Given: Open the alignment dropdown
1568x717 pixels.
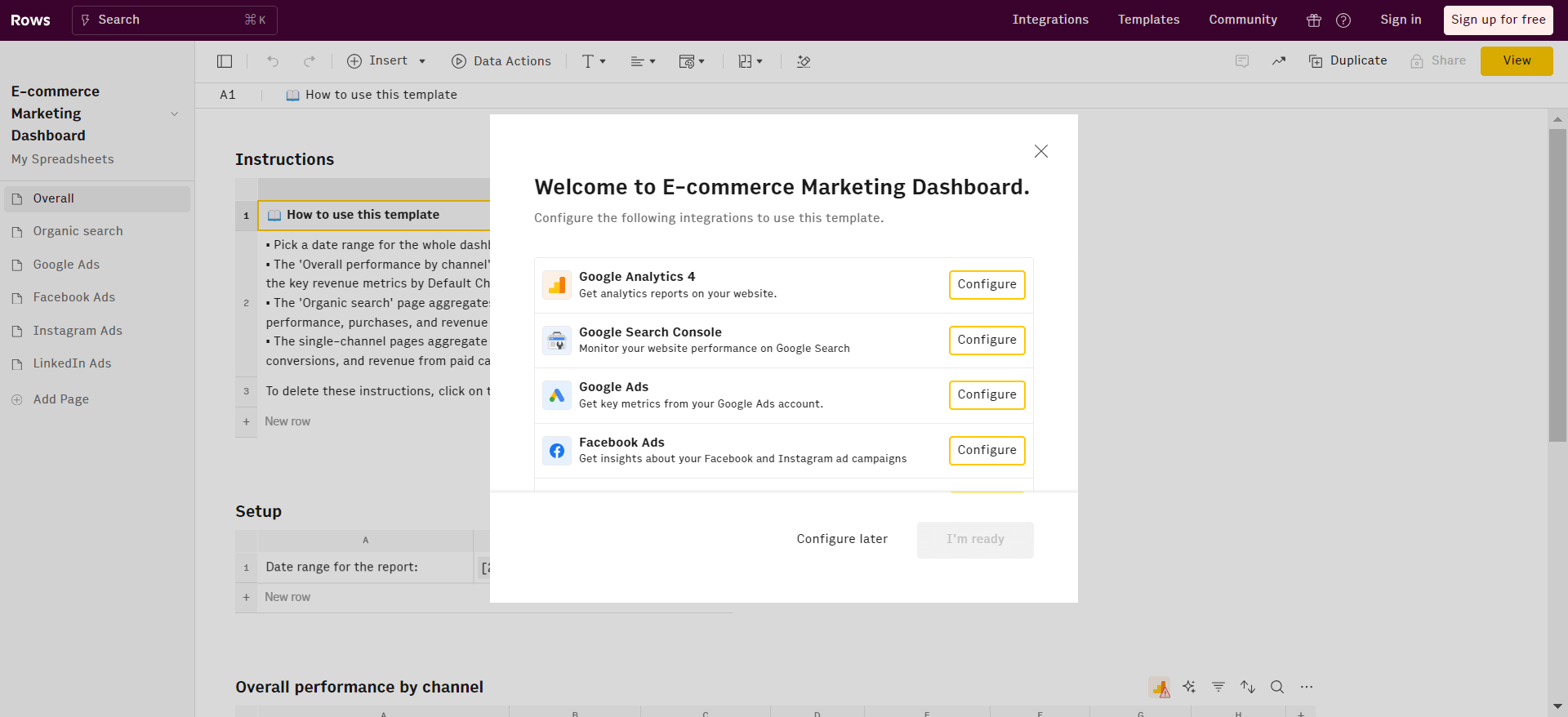Looking at the screenshot, I should tap(643, 61).
